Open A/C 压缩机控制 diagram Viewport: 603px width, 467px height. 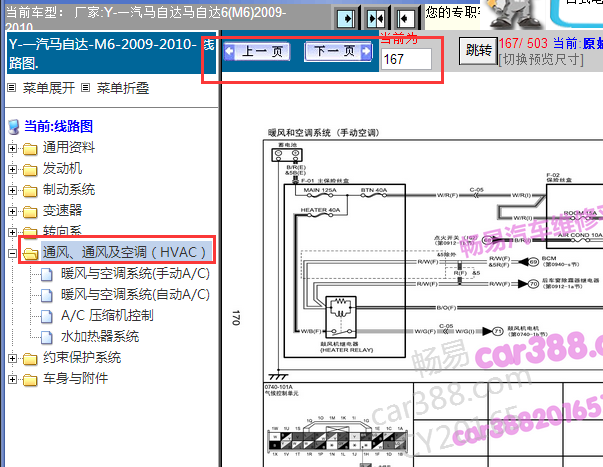click(x=107, y=315)
